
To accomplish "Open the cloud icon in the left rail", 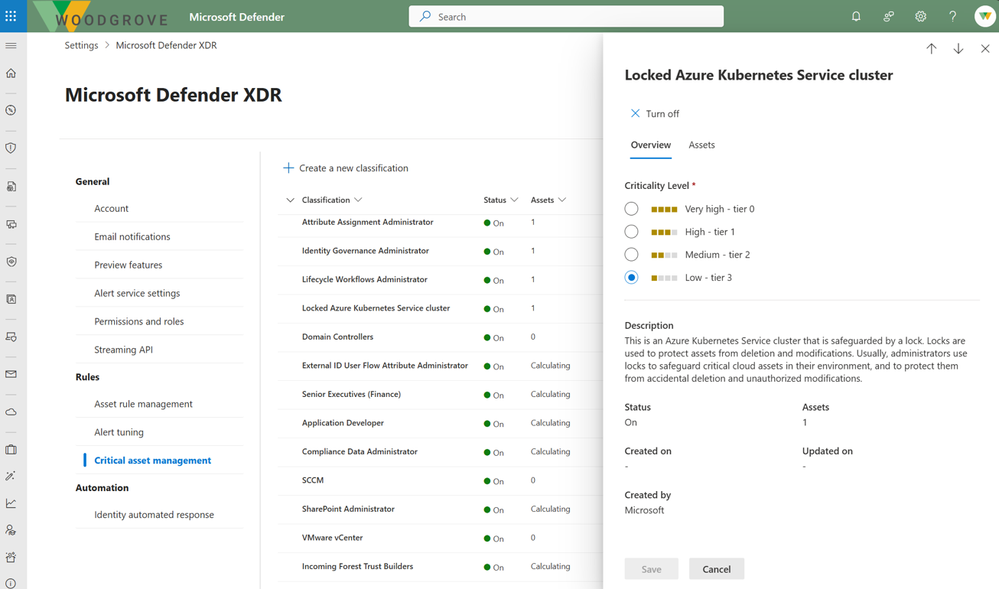I will tap(11, 412).
